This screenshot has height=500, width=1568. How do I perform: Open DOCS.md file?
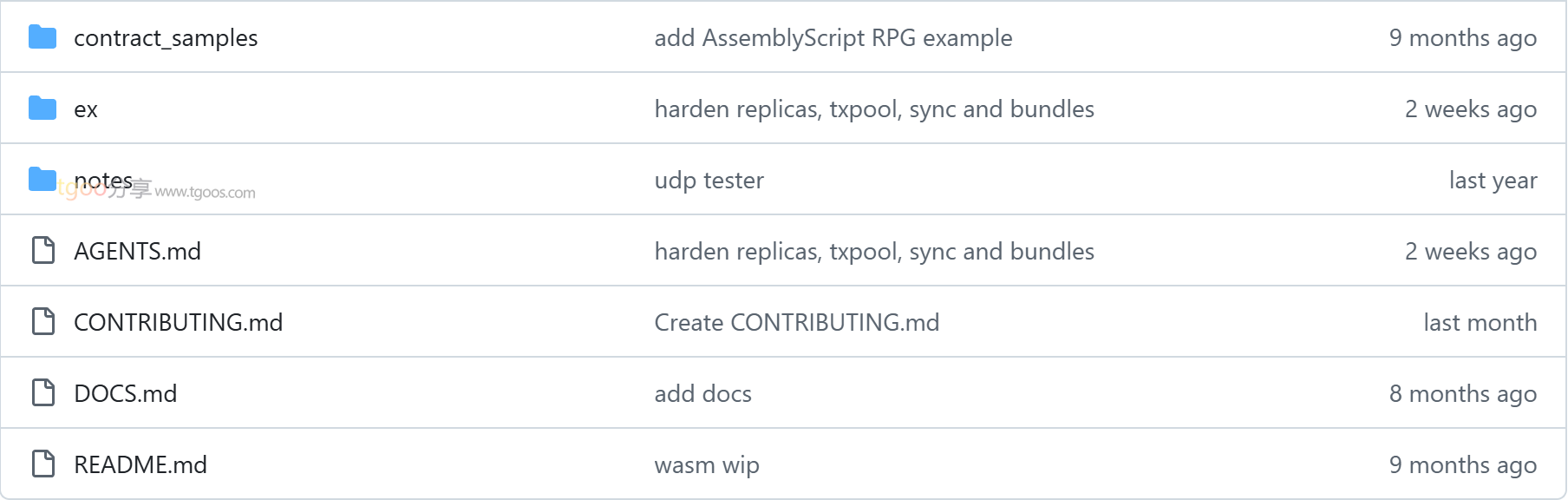pyautogui.click(x=125, y=393)
